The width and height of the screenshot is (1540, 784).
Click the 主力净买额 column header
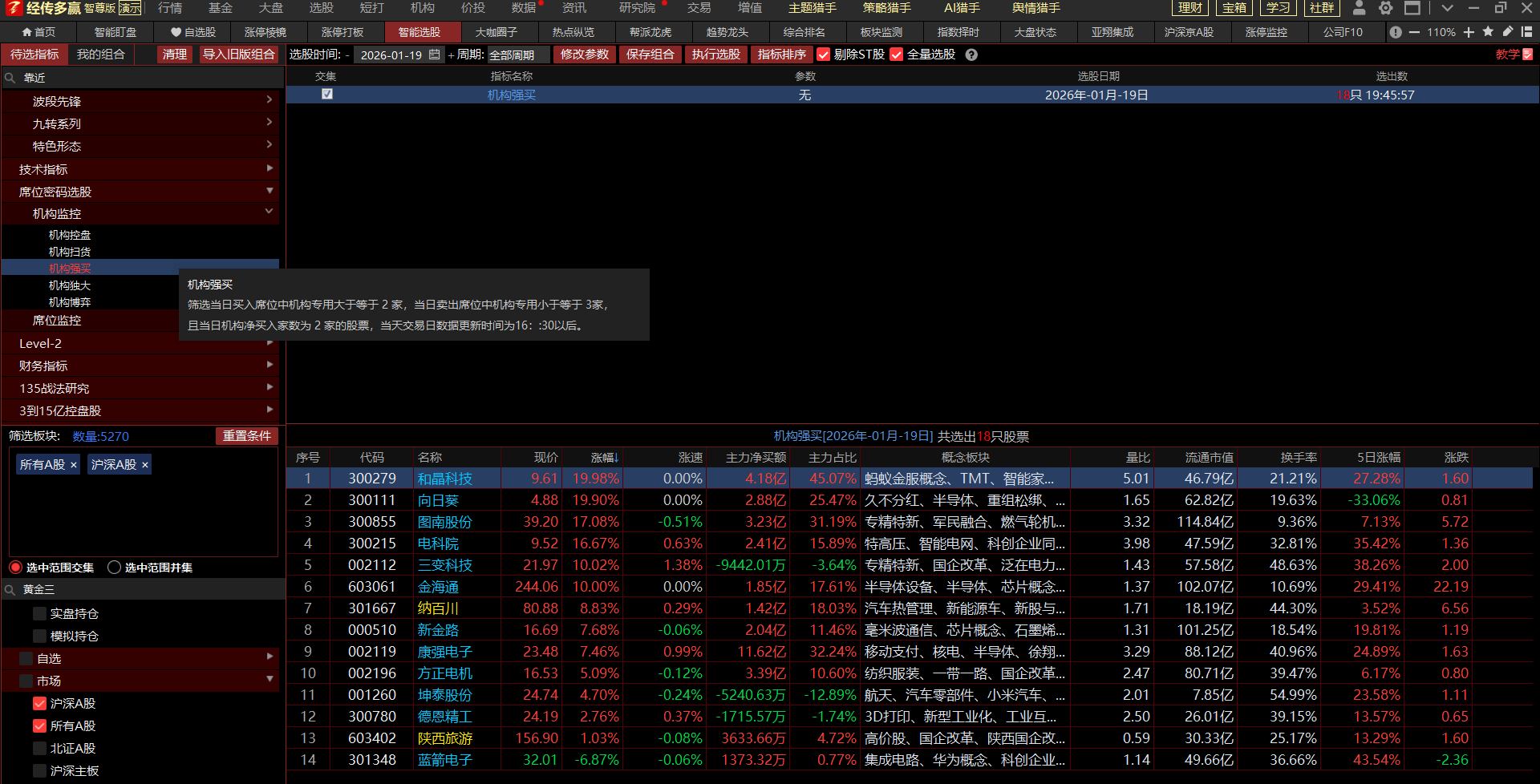click(x=756, y=457)
